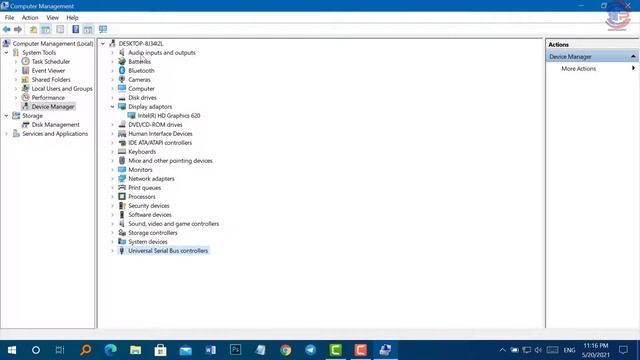The height and width of the screenshot is (360, 640).
Task: Click the Keyboards category icon
Action: click(x=122, y=151)
